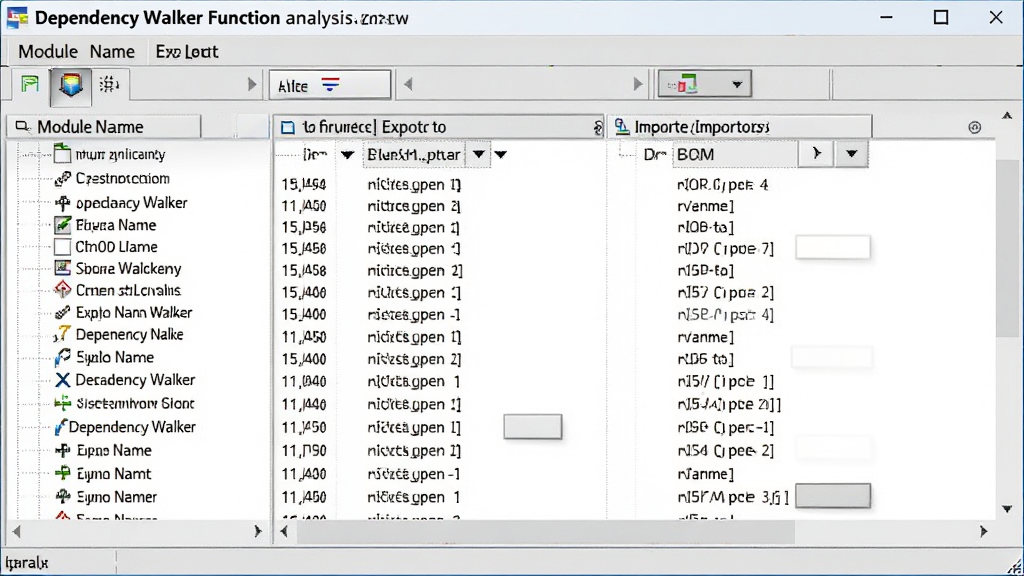Click the button in the 11,J450 row near bottom
The image size is (1024, 576).
point(533,426)
